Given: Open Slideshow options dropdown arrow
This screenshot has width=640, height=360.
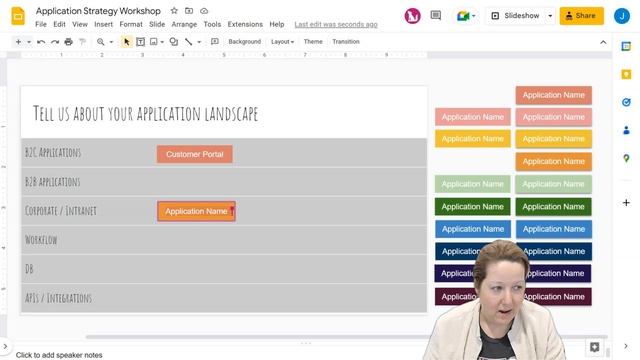Looking at the screenshot, I should [550, 16].
